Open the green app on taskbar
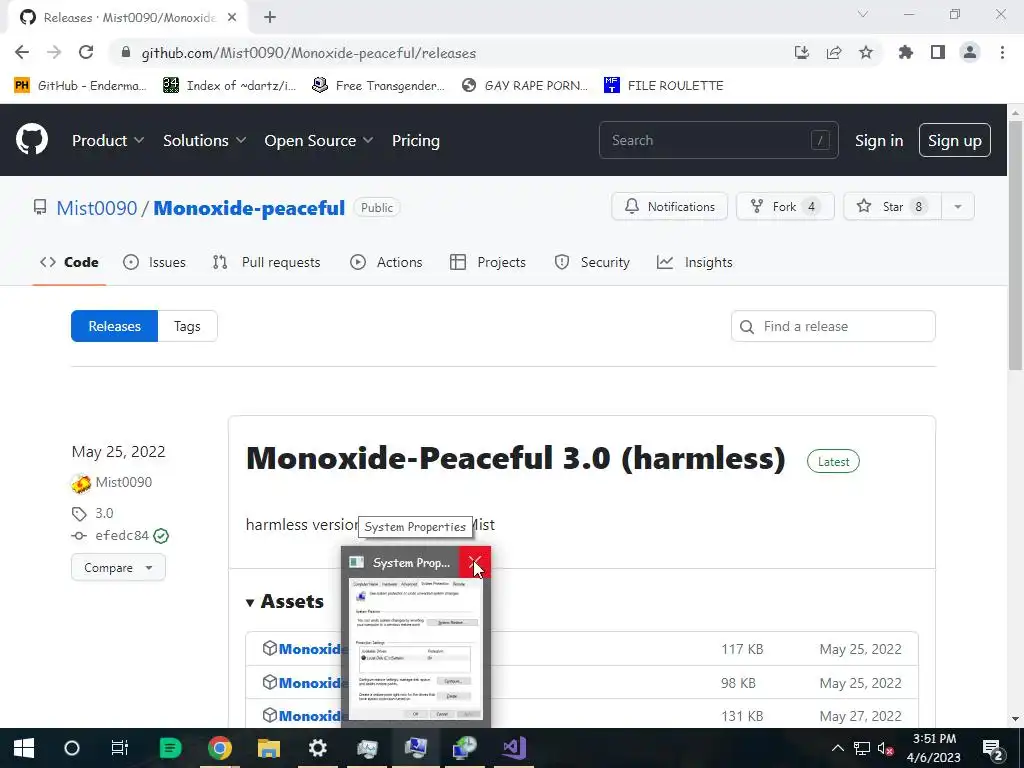This screenshot has height=768, width=1024. 170,748
